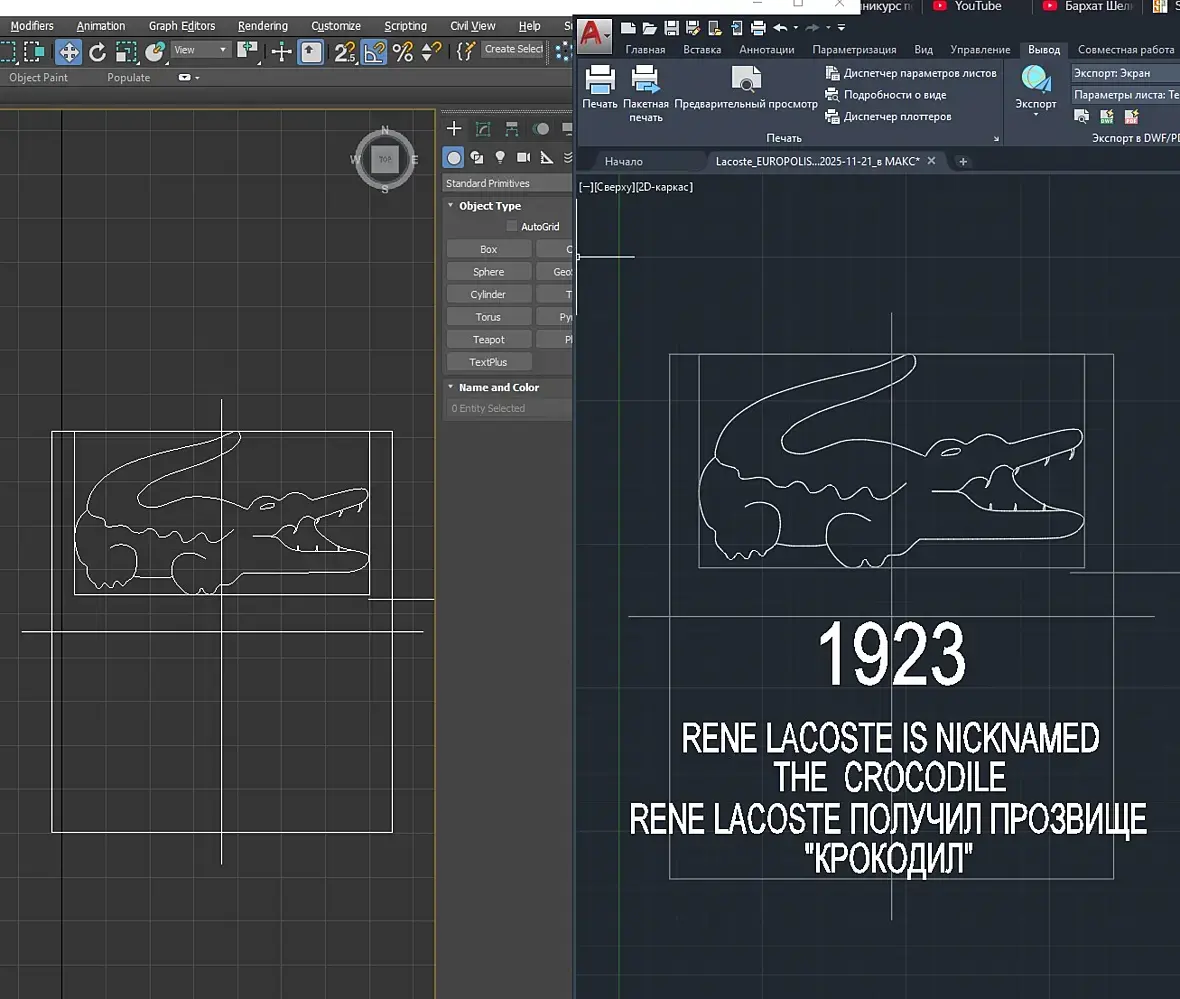Enable the AutoGrid checkbox

(512, 227)
